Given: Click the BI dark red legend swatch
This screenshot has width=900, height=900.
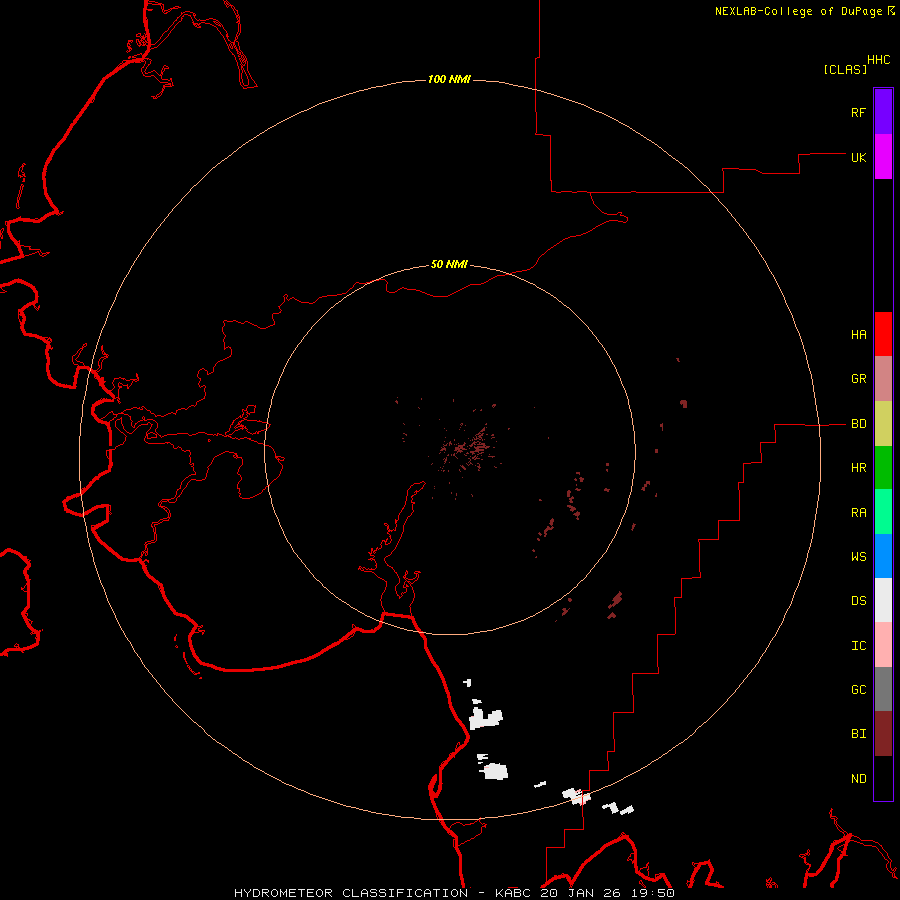Looking at the screenshot, I should [x=883, y=734].
